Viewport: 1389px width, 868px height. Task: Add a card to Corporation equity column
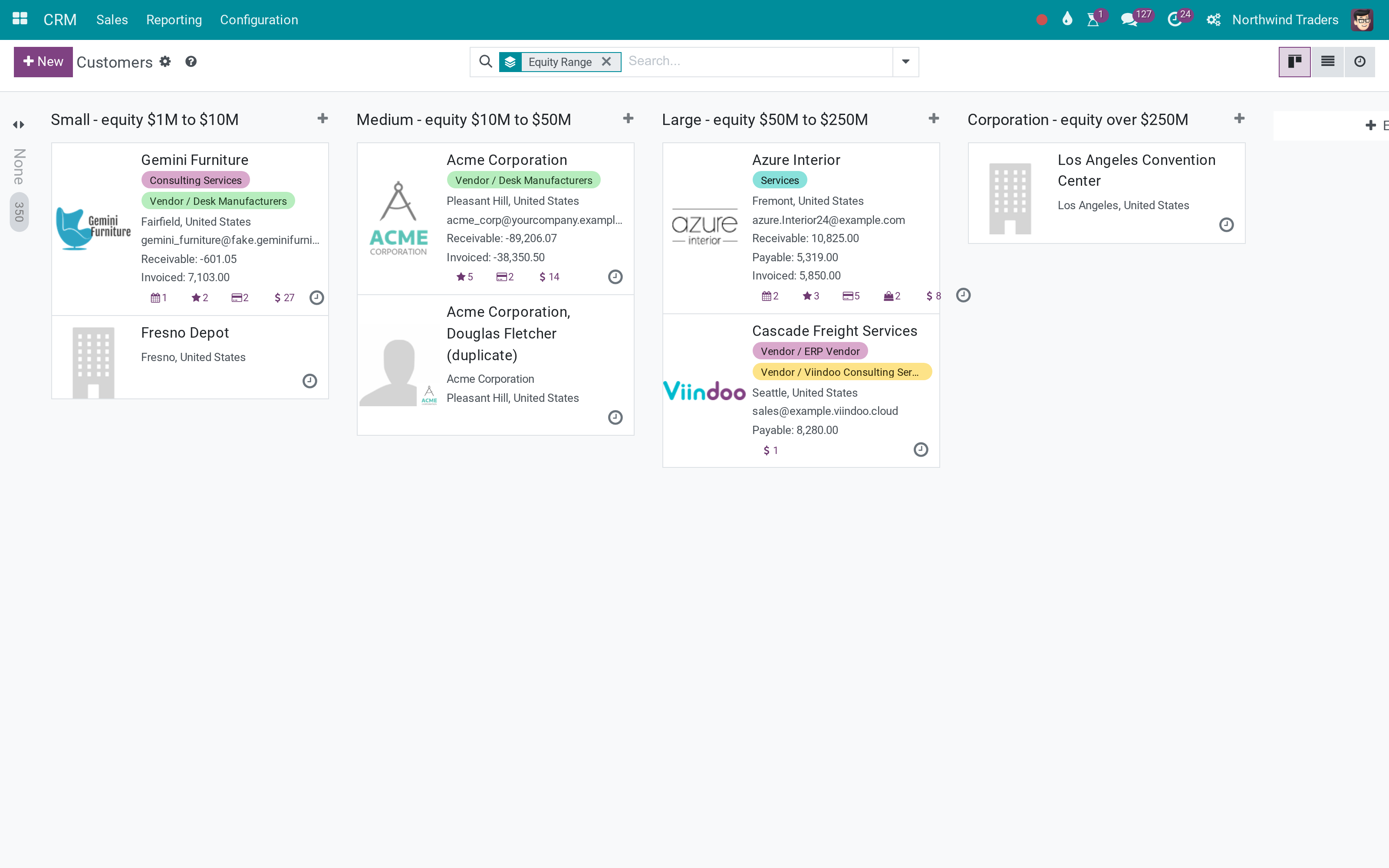click(x=1239, y=119)
